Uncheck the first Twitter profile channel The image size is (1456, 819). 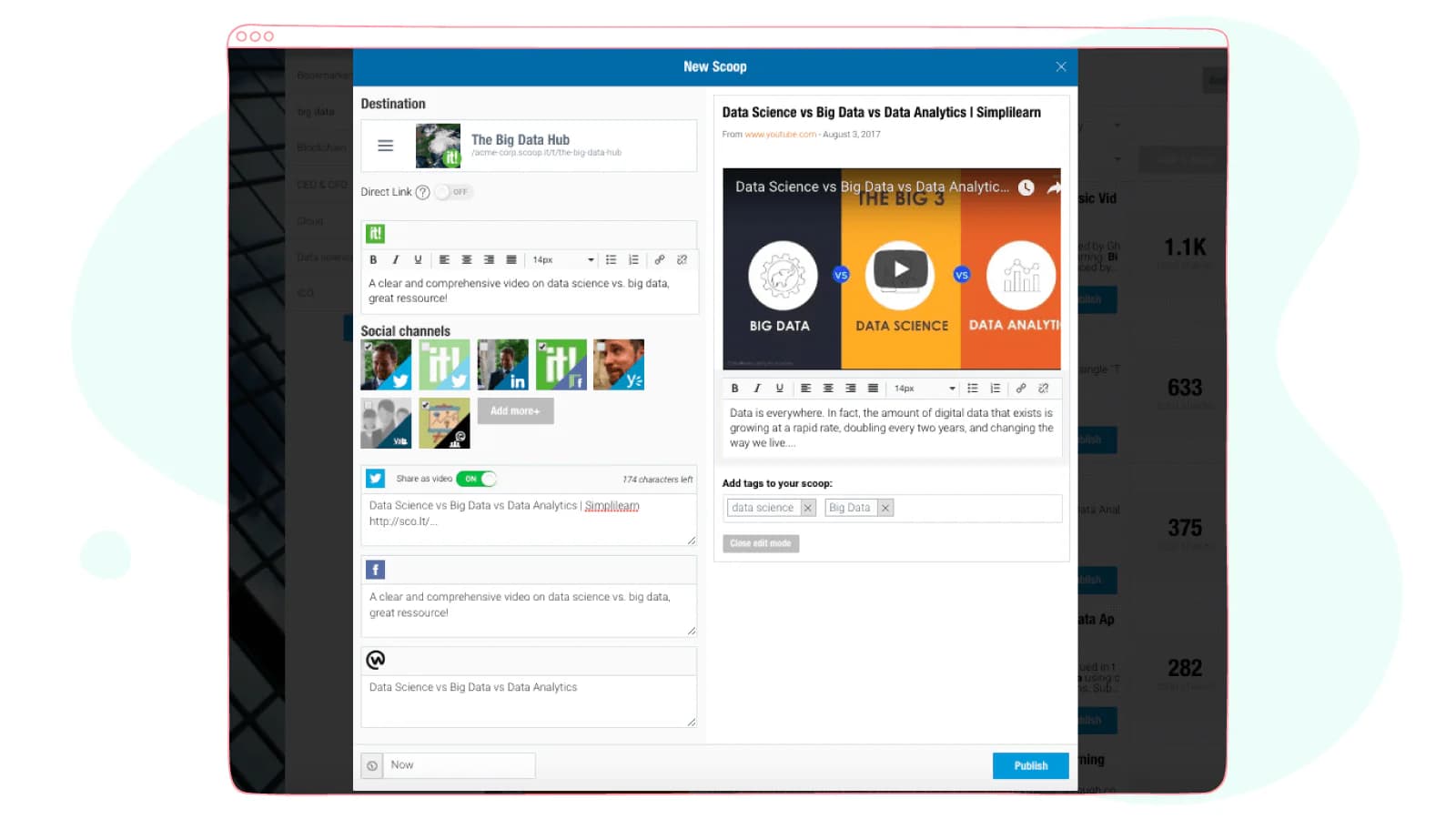point(386,365)
